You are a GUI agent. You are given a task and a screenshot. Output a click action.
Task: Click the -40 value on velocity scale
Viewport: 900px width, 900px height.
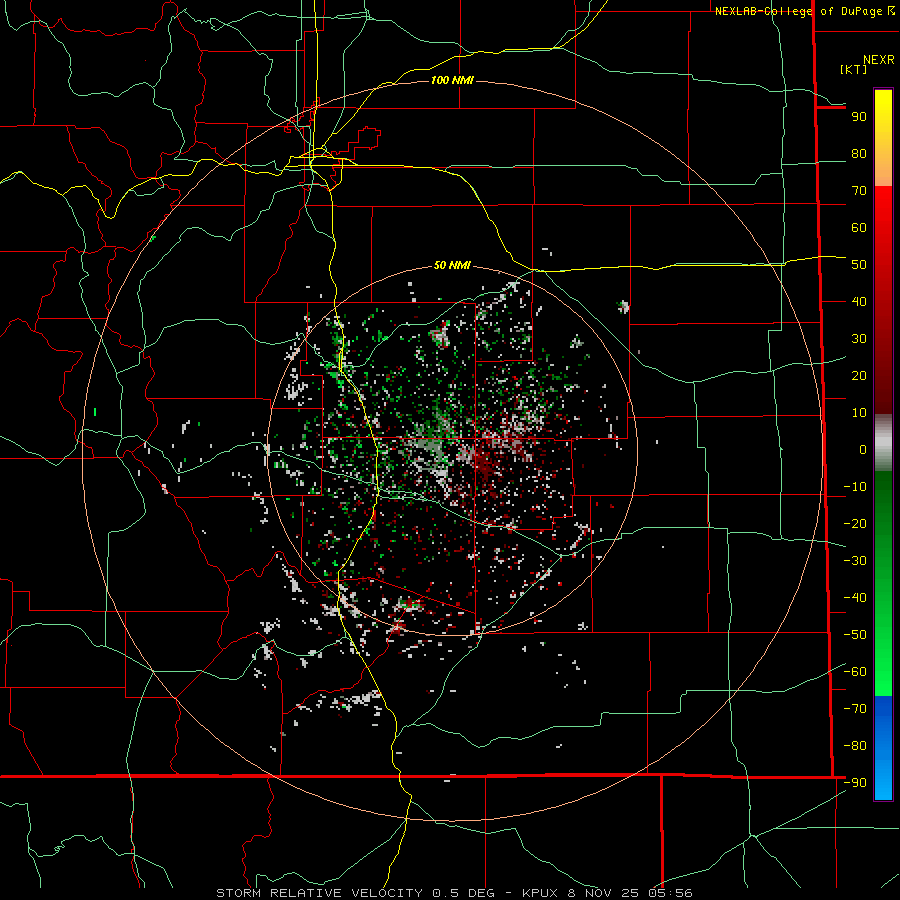tap(855, 598)
